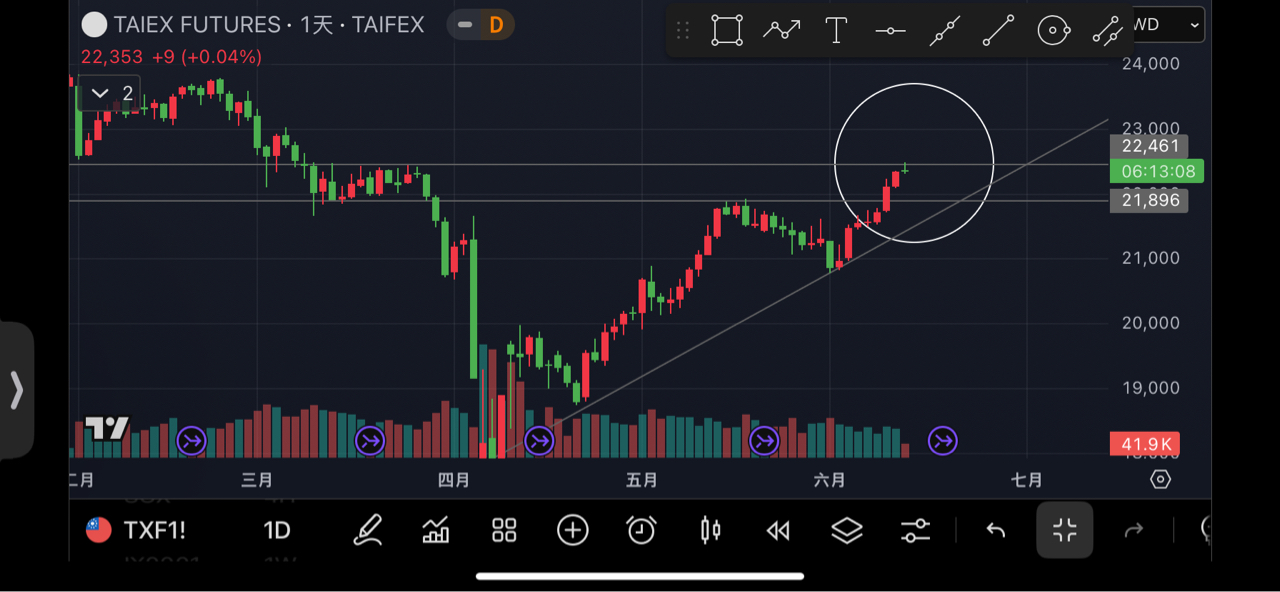Tap the 七月 time axis label

pyautogui.click(x=1026, y=480)
